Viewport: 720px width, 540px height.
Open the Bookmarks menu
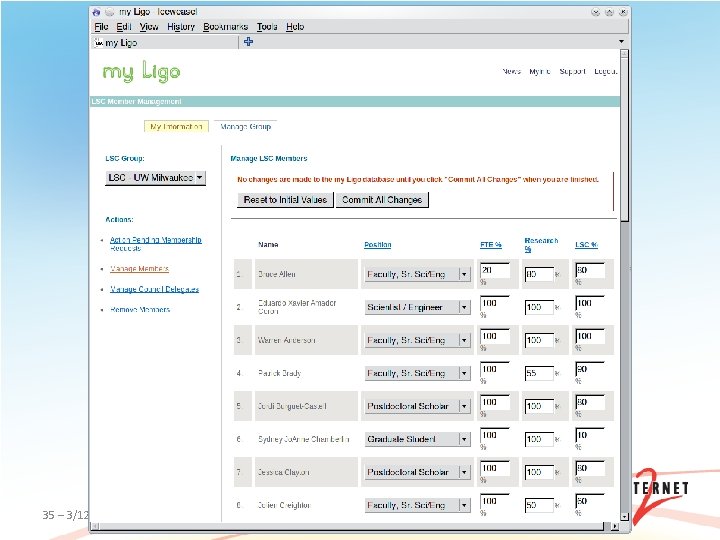tap(225, 27)
